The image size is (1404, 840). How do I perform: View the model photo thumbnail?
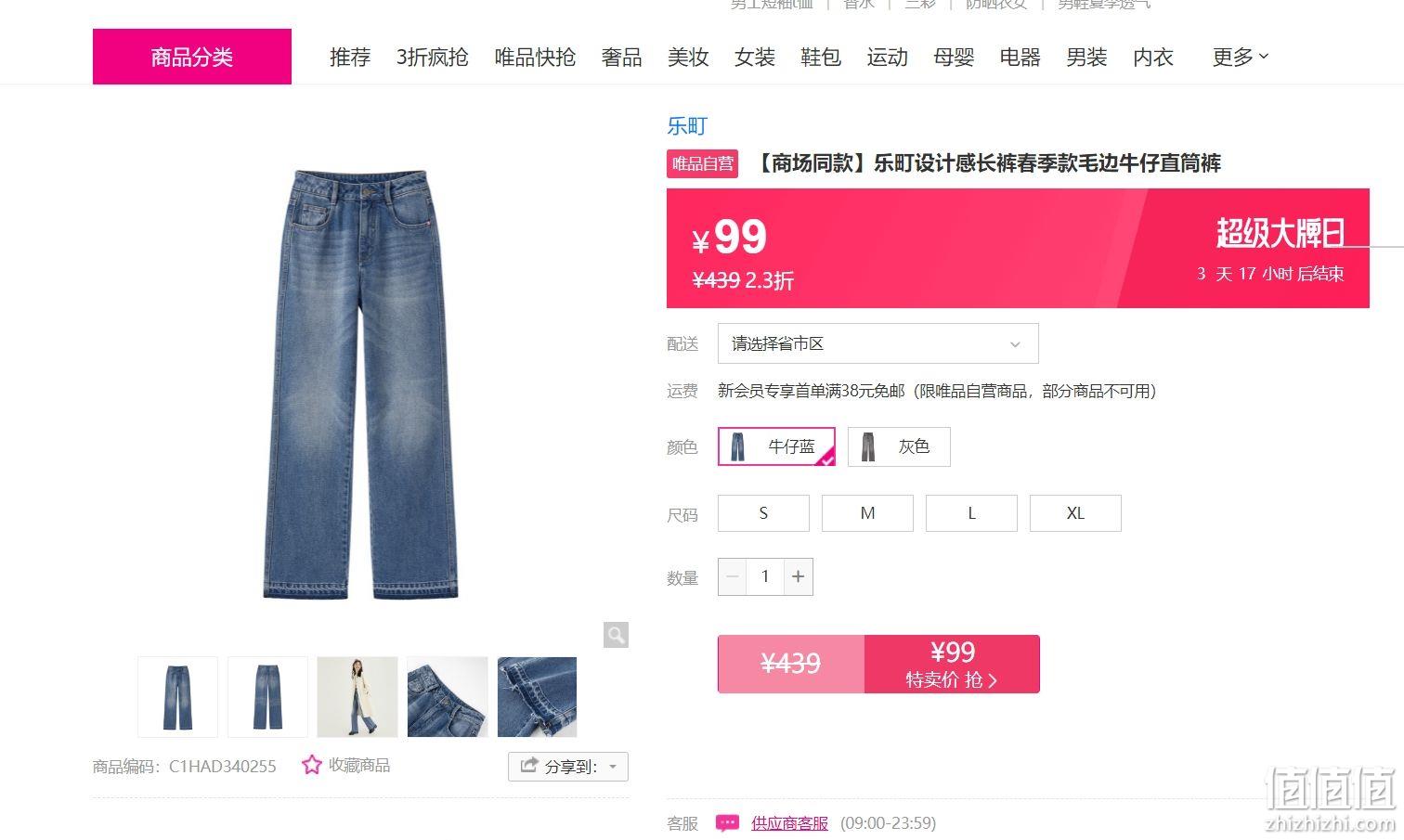357,697
